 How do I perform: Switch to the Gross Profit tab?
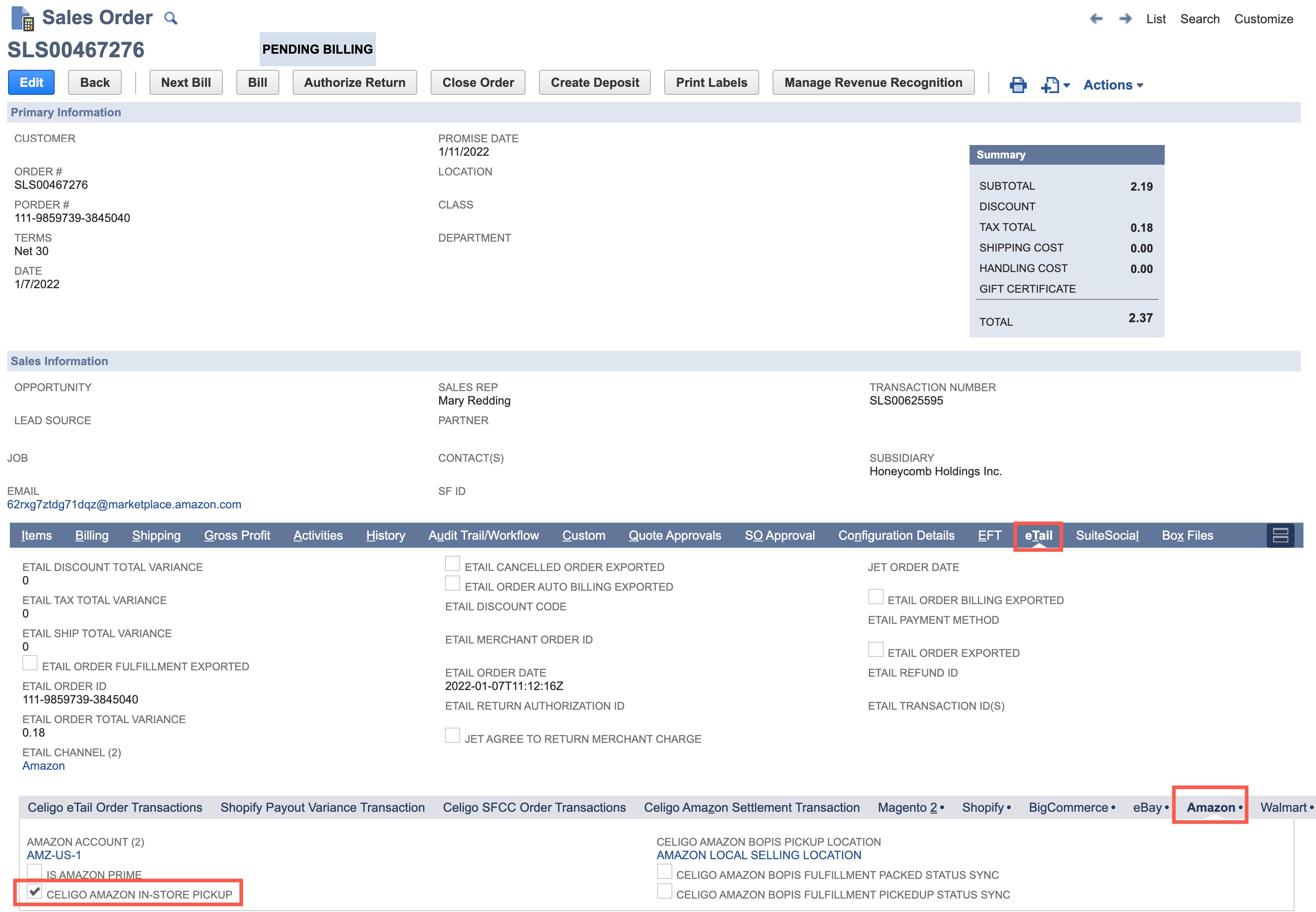[x=237, y=535]
